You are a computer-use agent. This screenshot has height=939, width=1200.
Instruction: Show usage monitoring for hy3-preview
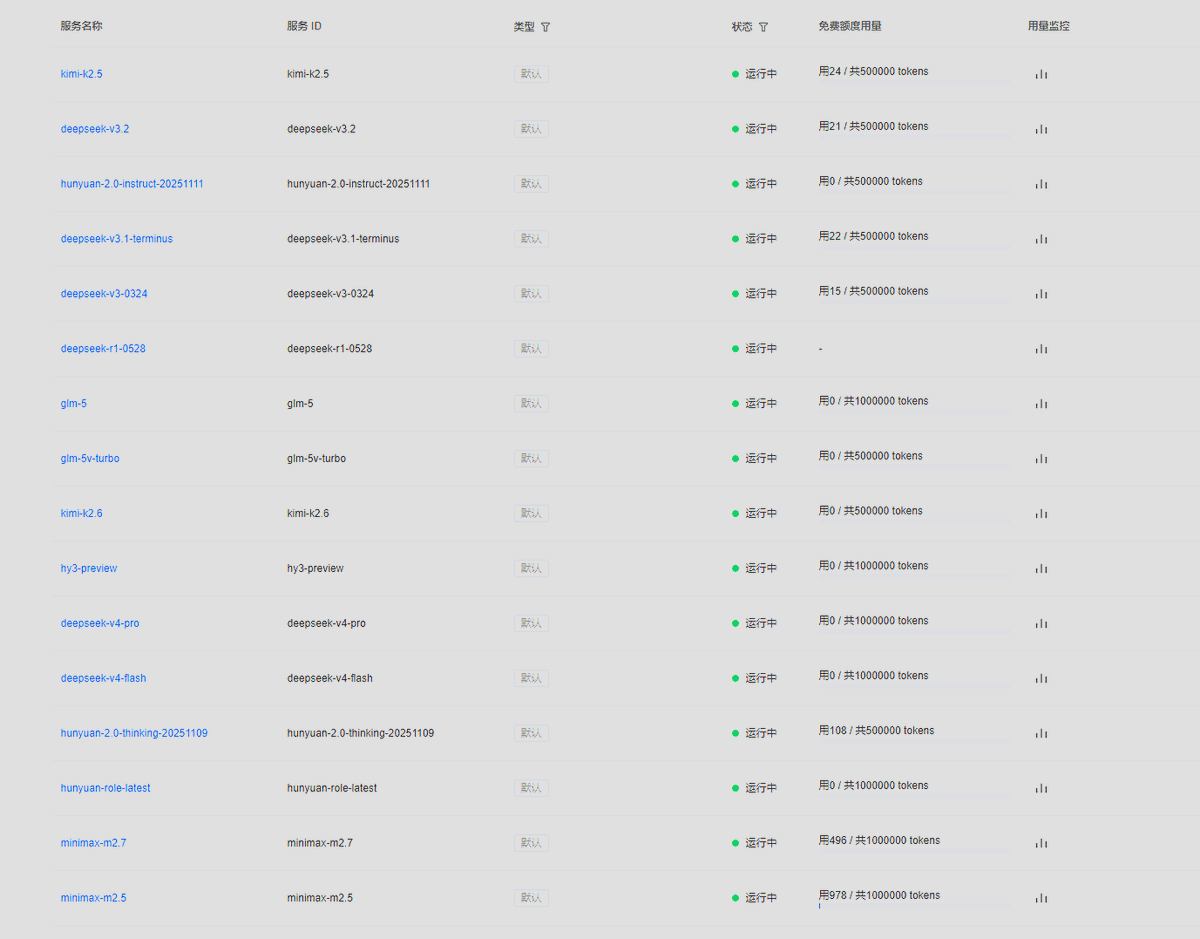(x=1041, y=569)
